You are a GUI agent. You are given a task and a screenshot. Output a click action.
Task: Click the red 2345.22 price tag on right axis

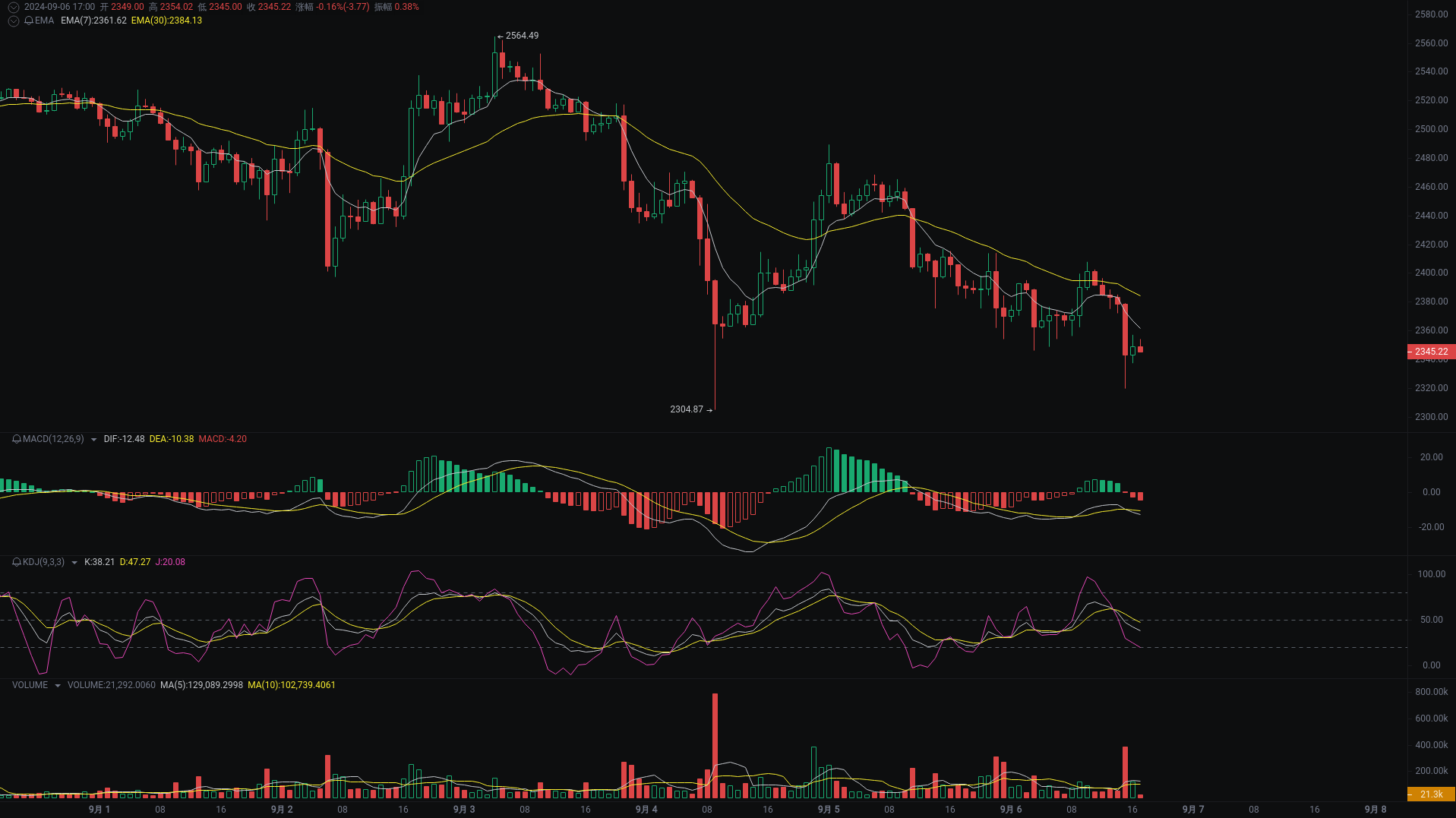click(x=1430, y=352)
